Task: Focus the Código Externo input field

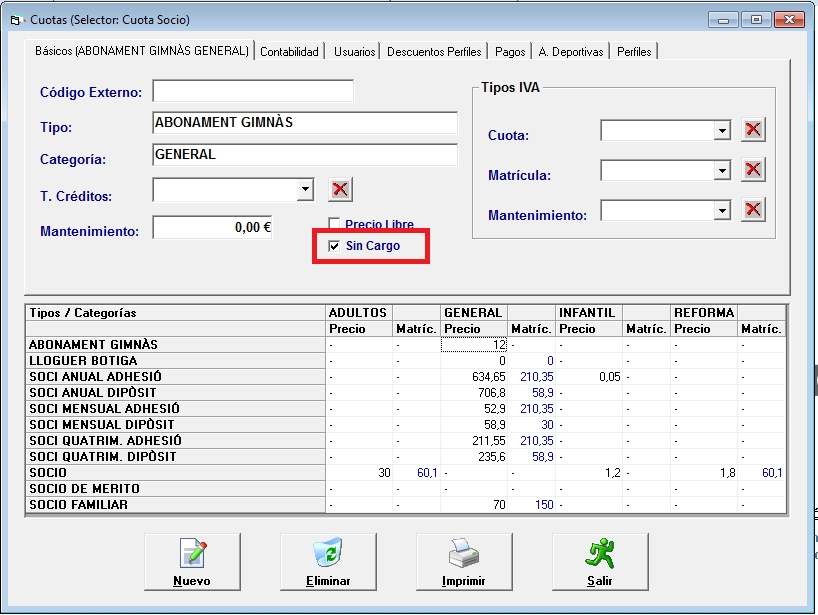Action: tap(253, 91)
